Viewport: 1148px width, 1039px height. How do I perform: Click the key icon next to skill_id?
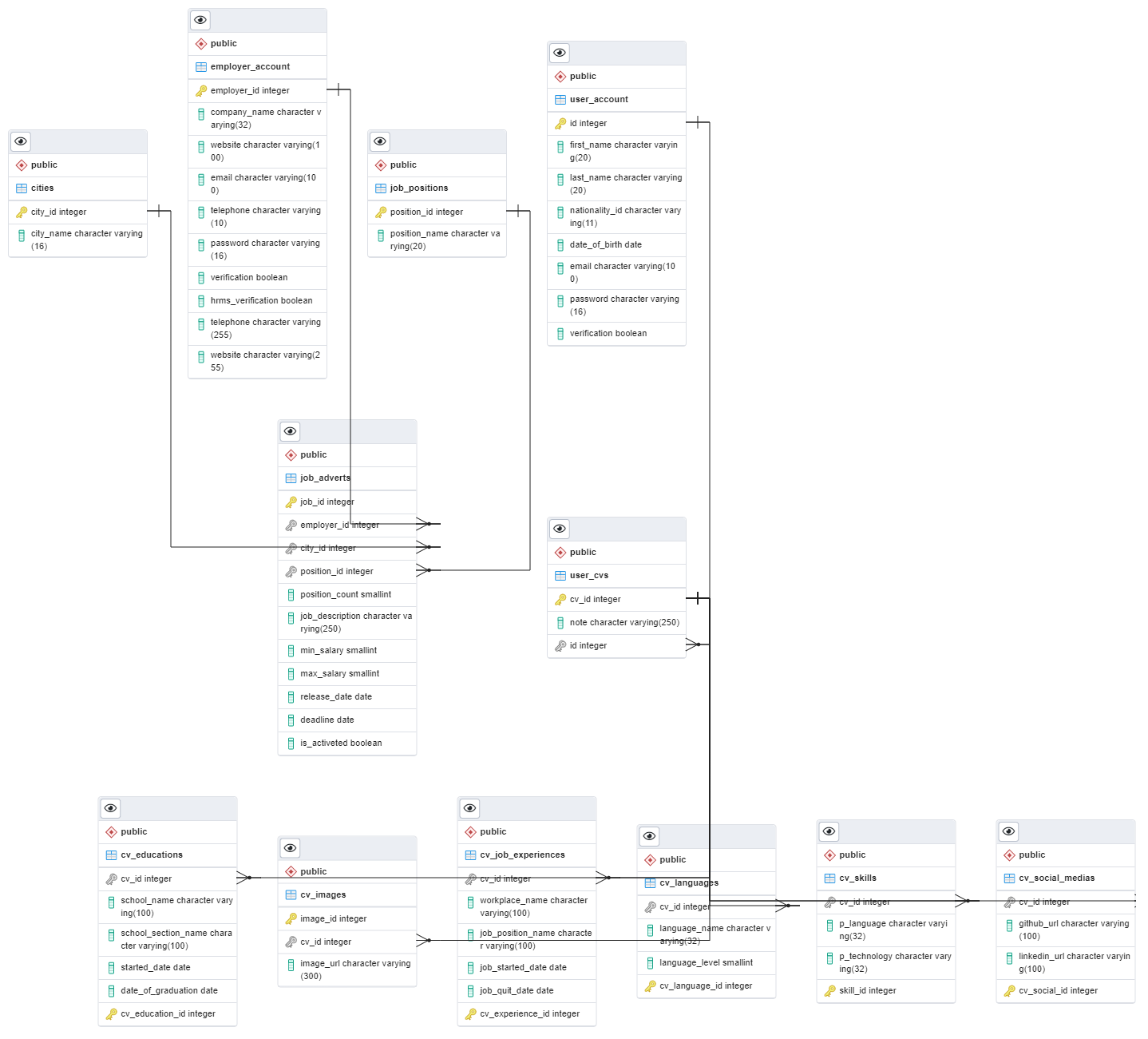coord(829,990)
